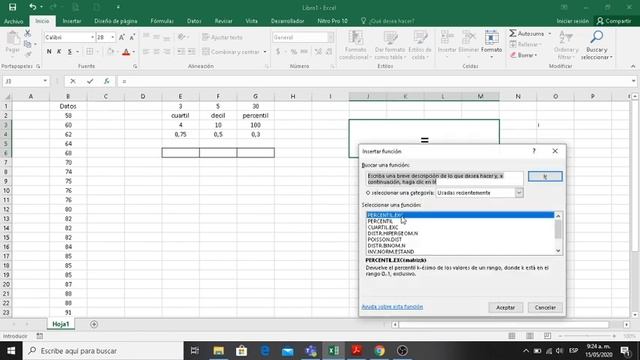Decrease font size with the smaller A
This screenshot has height=360, width=640.
coord(132,37)
